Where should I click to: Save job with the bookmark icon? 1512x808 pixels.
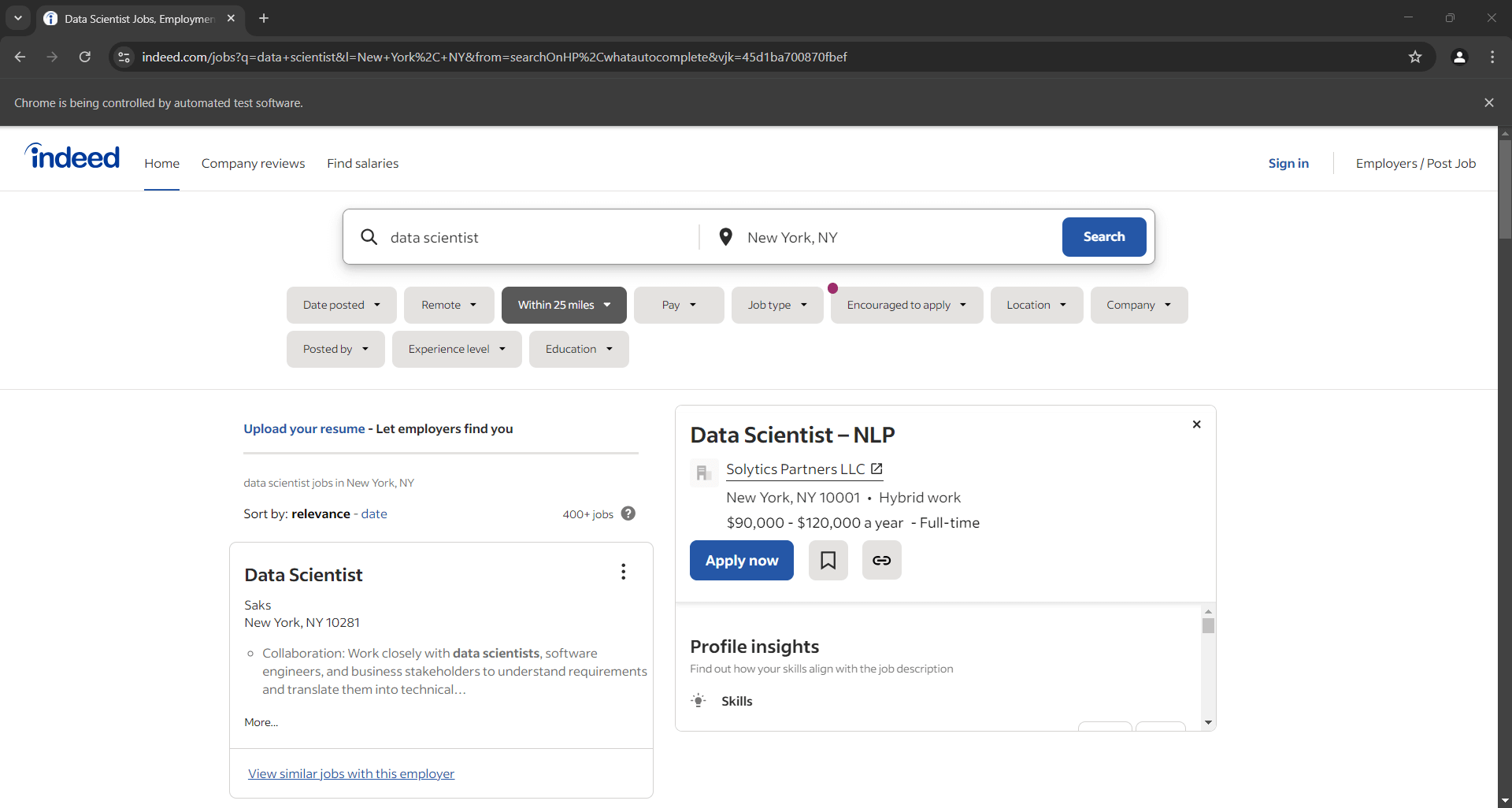point(828,560)
